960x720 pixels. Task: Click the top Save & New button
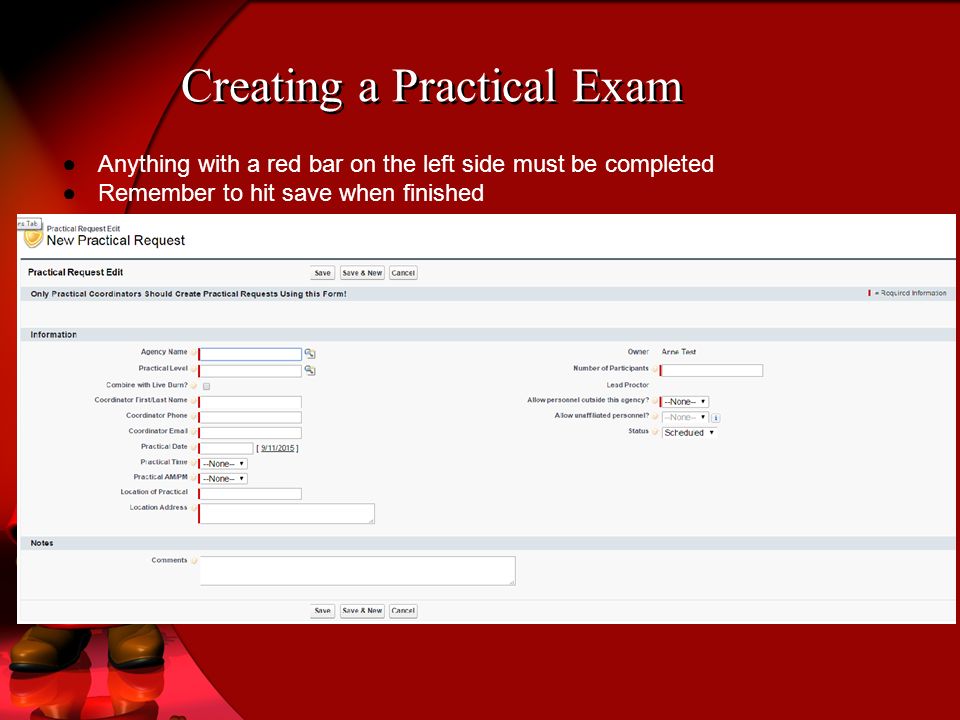pos(362,273)
